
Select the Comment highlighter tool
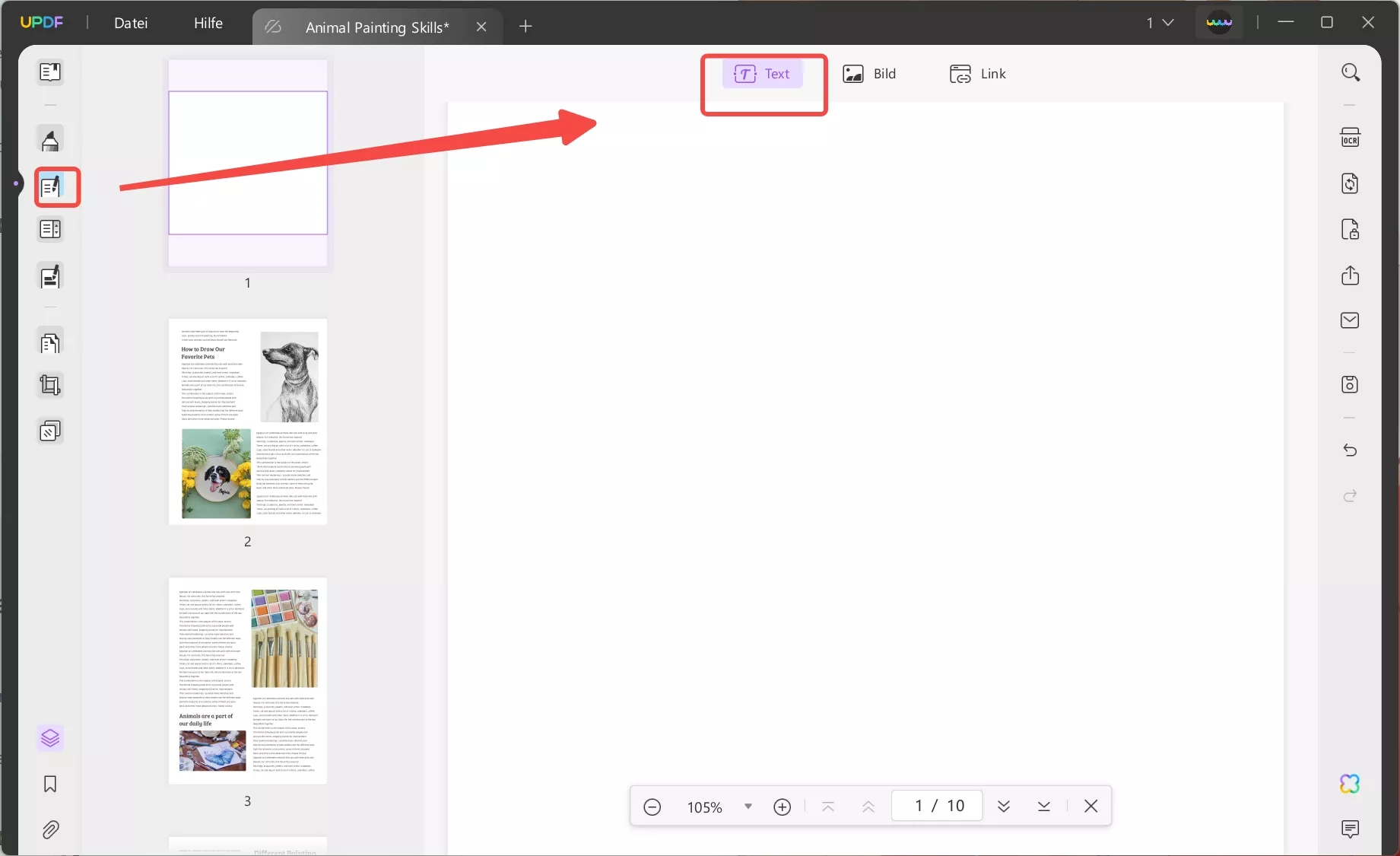(50, 141)
